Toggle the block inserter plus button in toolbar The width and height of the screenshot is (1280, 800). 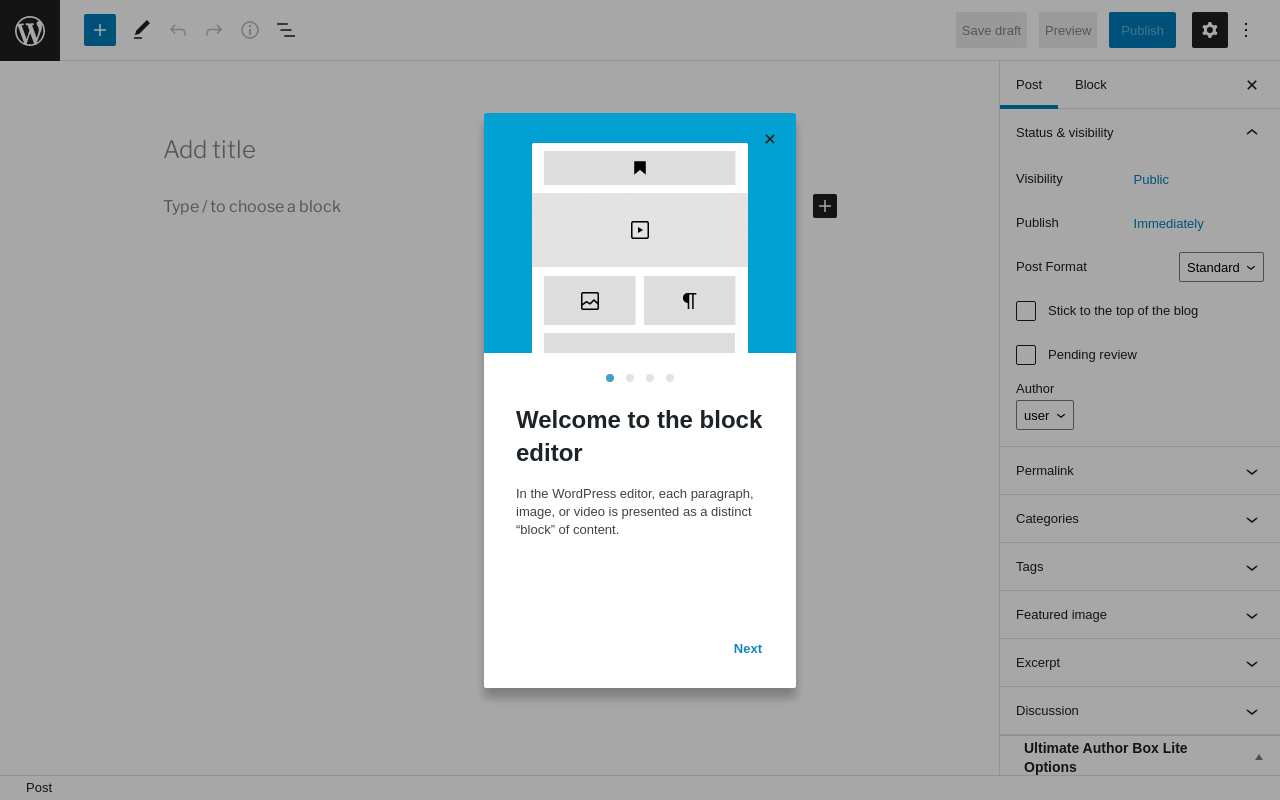(x=100, y=30)
